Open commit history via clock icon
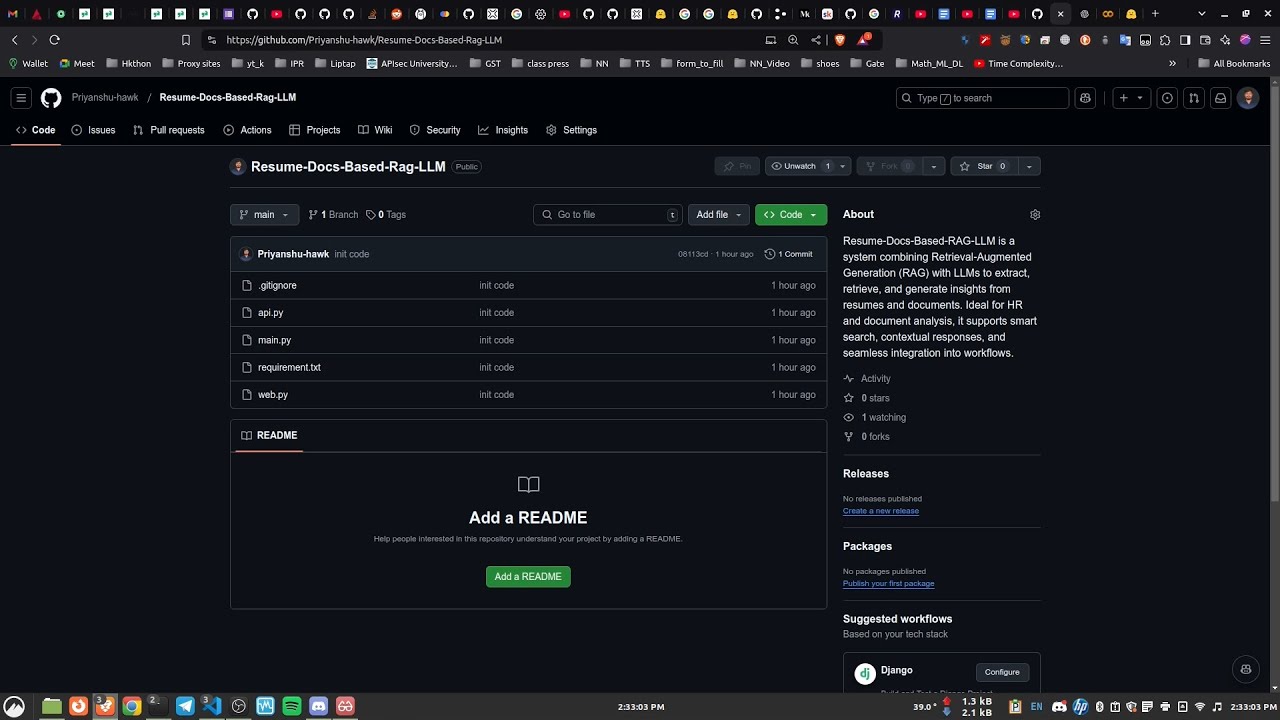This screenshot has height=720, width=1280. coord(769,254)
